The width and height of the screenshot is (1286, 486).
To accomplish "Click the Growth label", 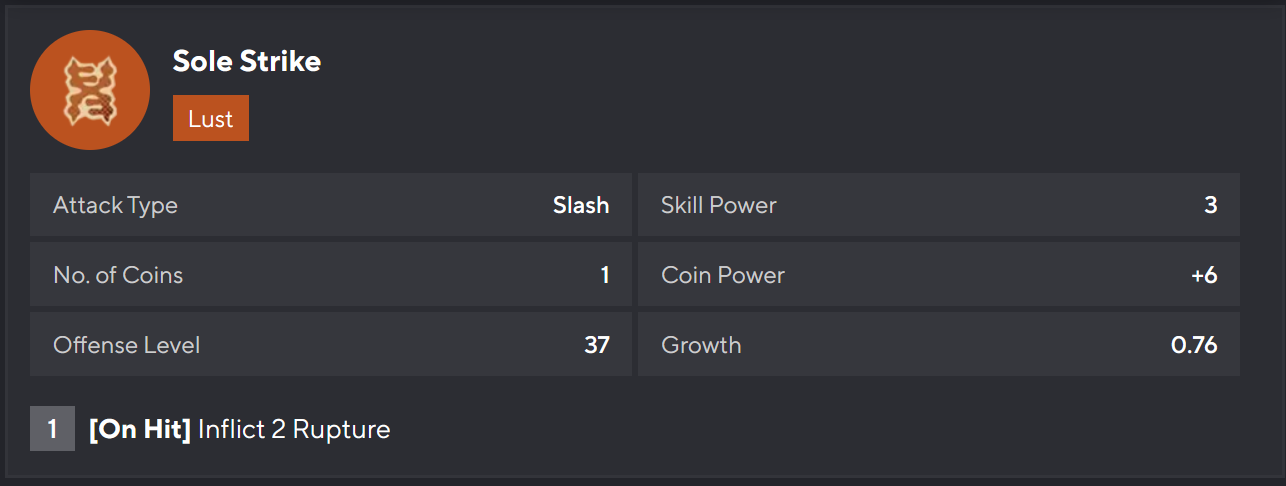I will click(x=701, y=345).
